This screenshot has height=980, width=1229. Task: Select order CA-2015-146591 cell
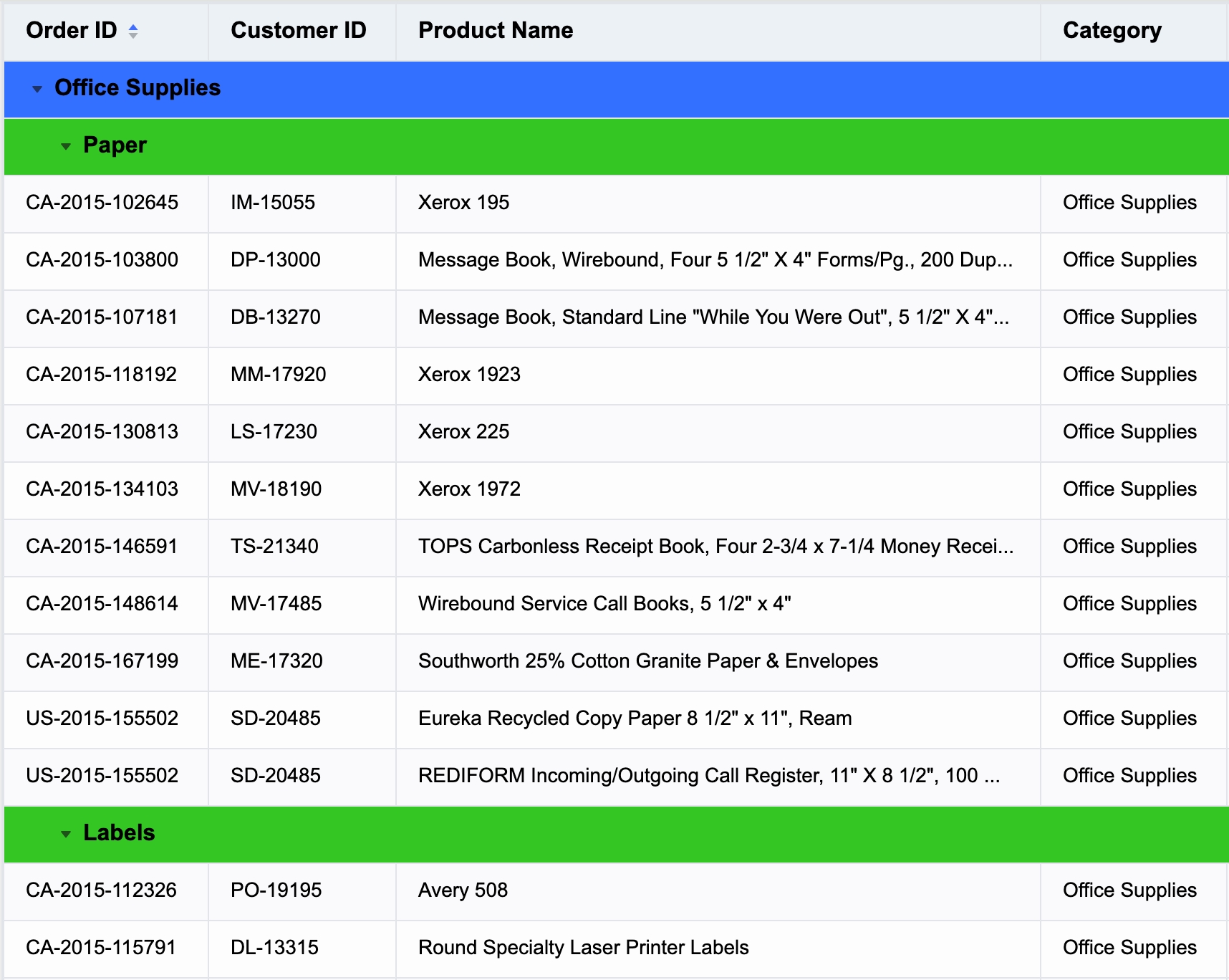point(107,547)
